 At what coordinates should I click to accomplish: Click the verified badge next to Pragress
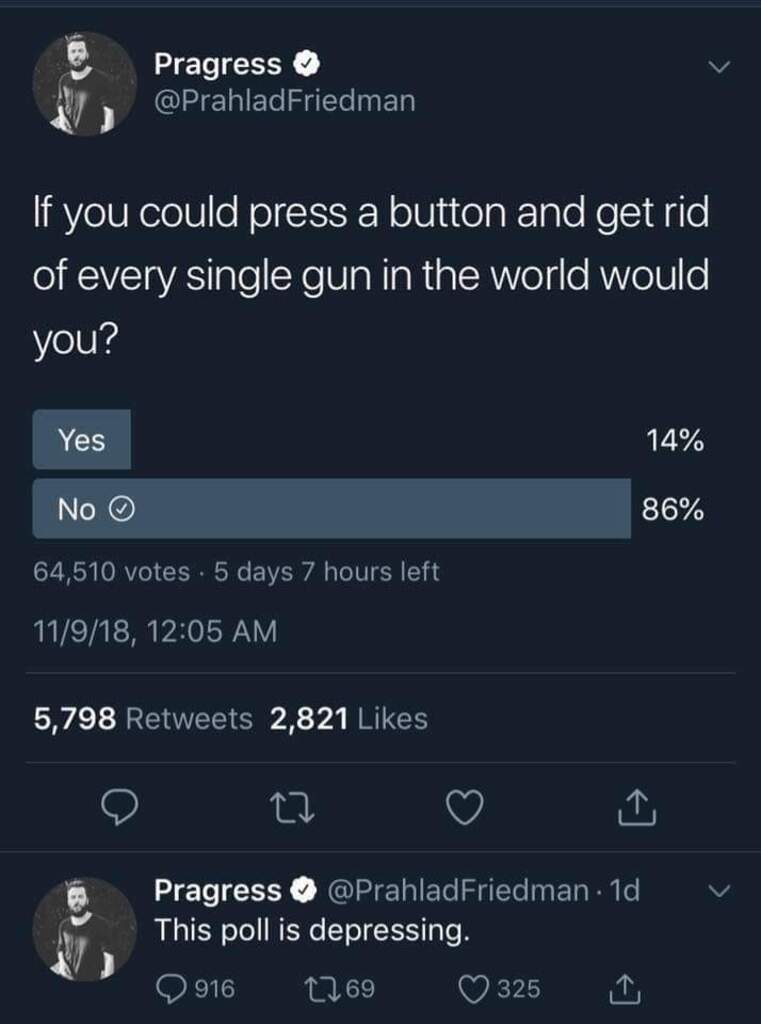[305, 65]
